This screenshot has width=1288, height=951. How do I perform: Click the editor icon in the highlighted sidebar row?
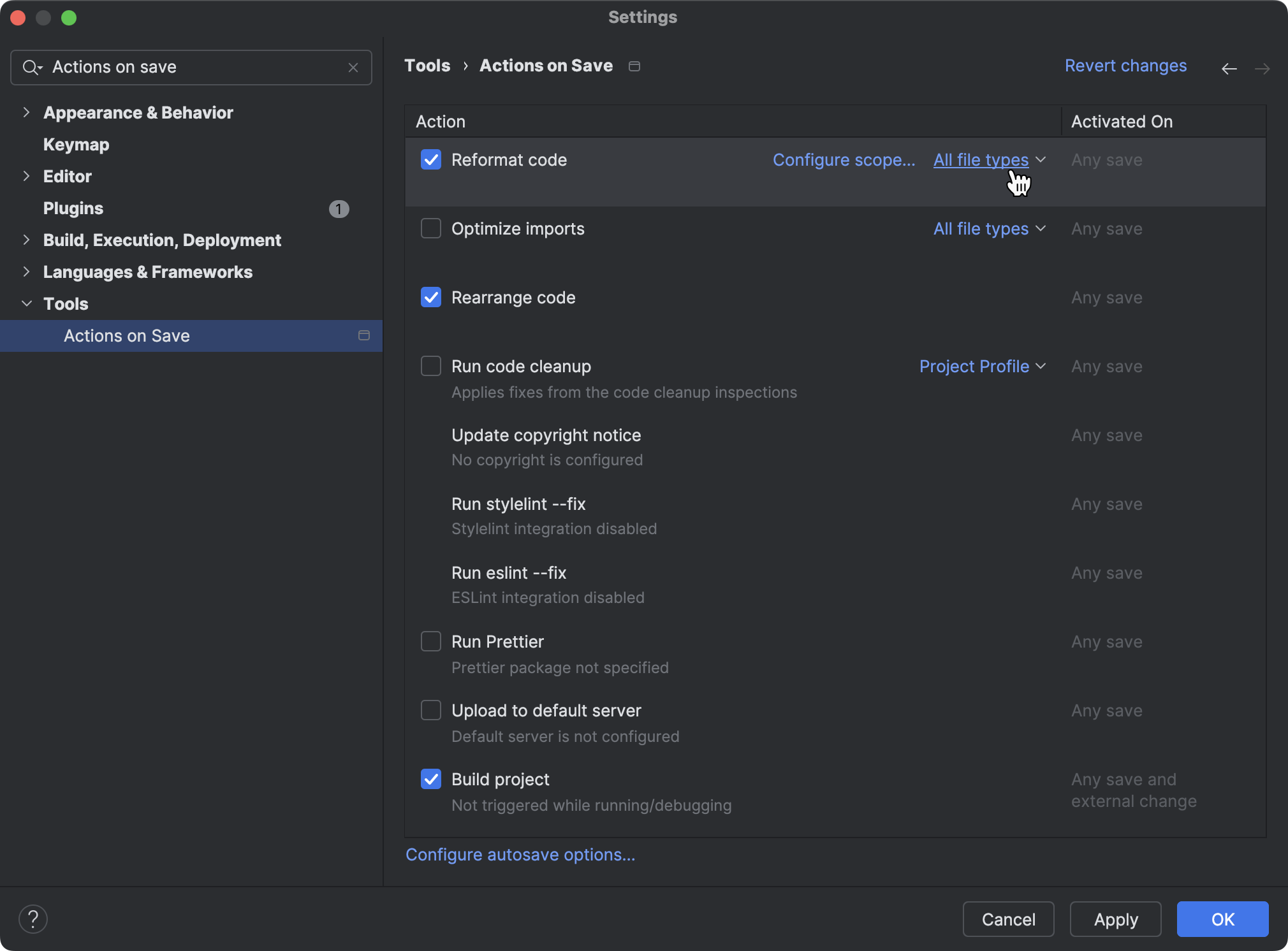click(364, 336)
